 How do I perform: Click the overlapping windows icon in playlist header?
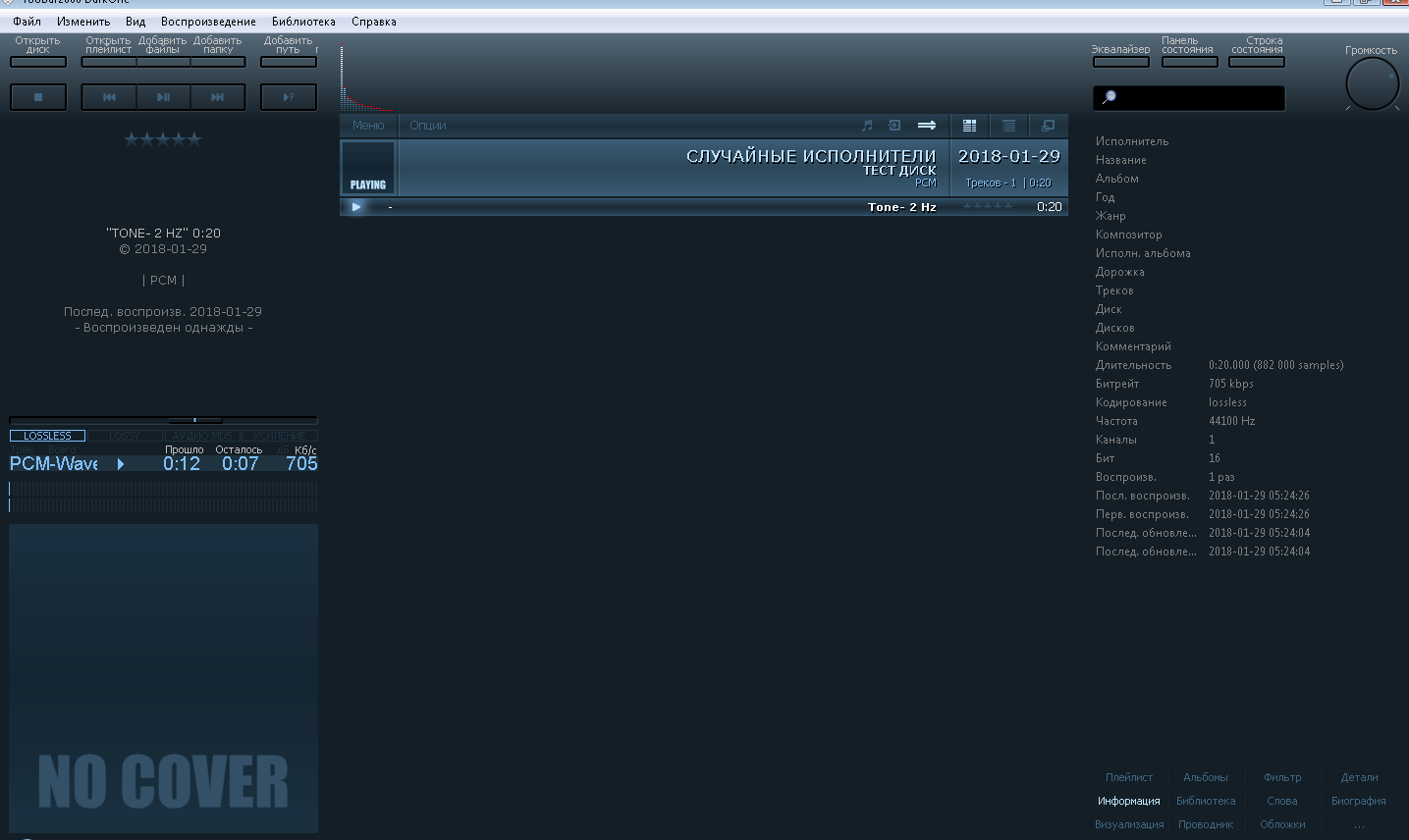click(x=1048, y=126)
